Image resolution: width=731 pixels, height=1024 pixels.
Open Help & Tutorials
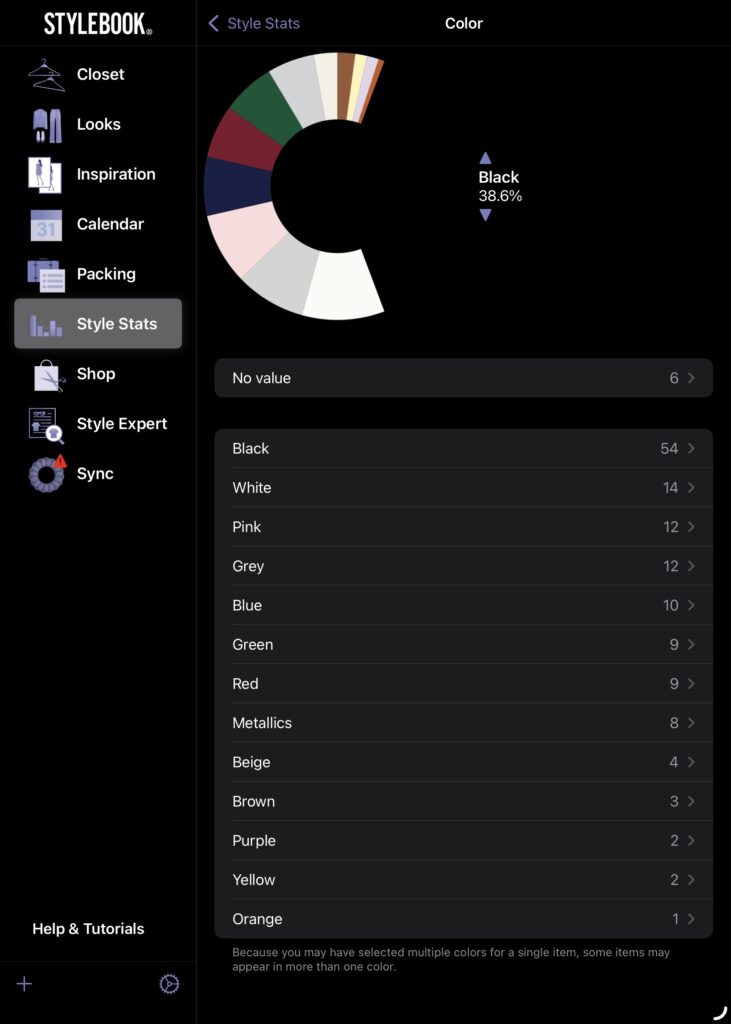(x=88, y=929)
